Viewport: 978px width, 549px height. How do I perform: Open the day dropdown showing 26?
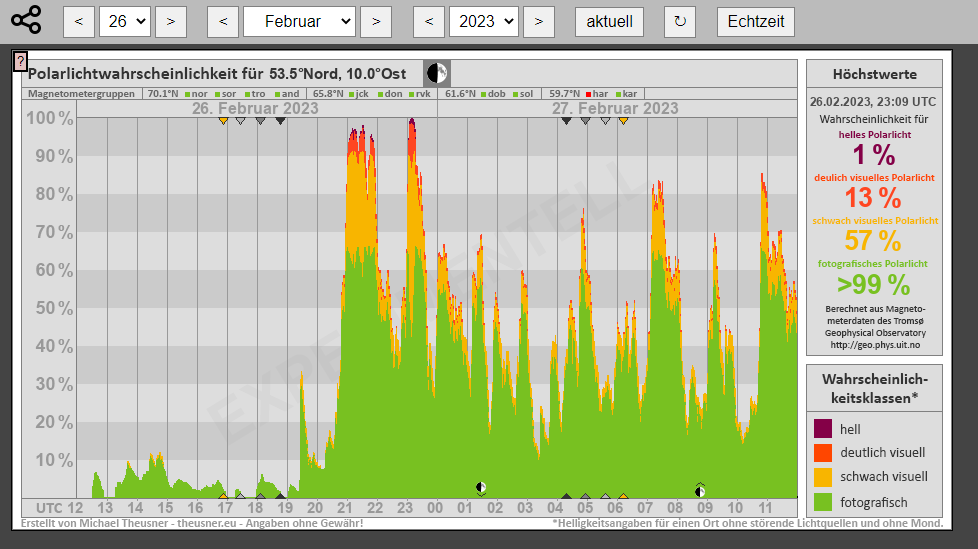pos(125,22)
